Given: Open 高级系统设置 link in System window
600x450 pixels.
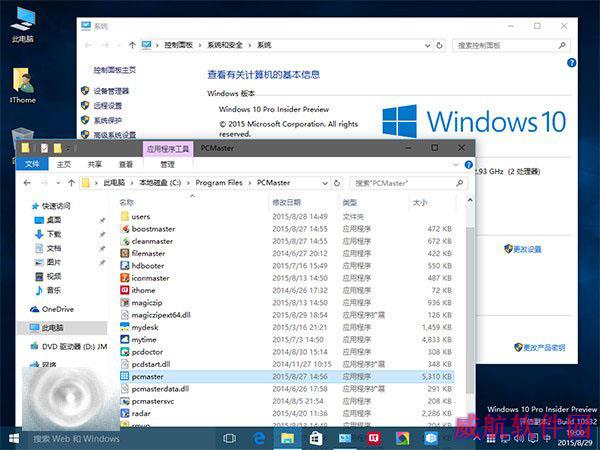Looking at the screenshot, I should click(115, 135).
